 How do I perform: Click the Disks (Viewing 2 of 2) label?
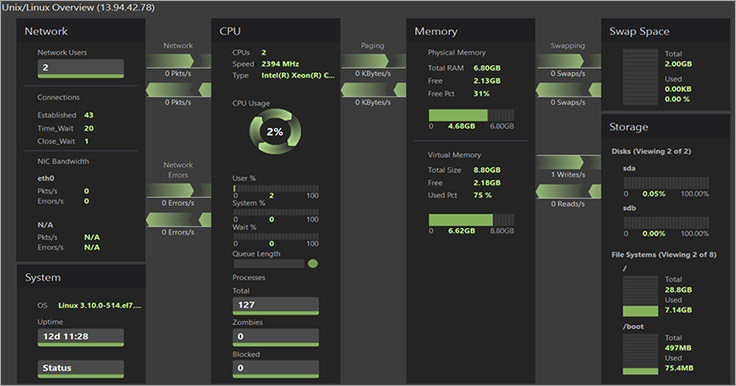[651, 151]
